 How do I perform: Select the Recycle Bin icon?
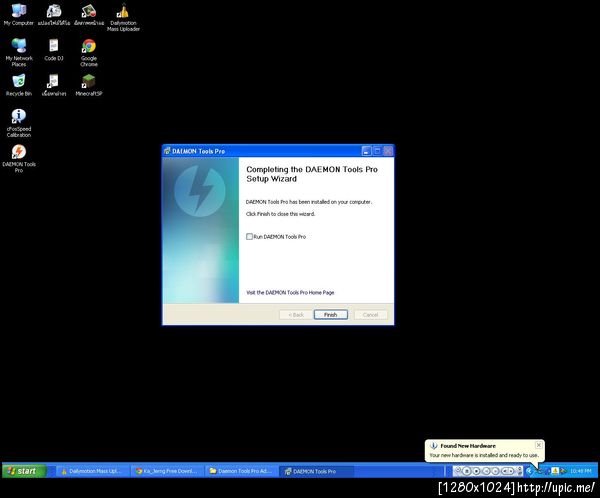pos(18,85)
